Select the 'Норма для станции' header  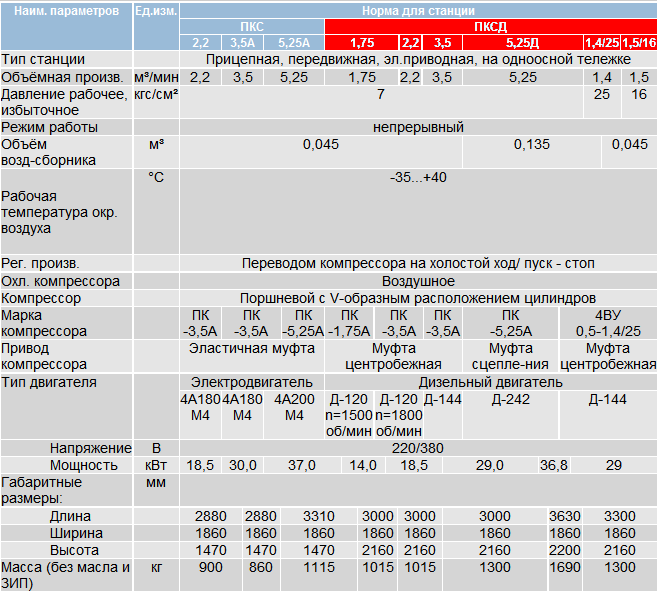point(418,11)
